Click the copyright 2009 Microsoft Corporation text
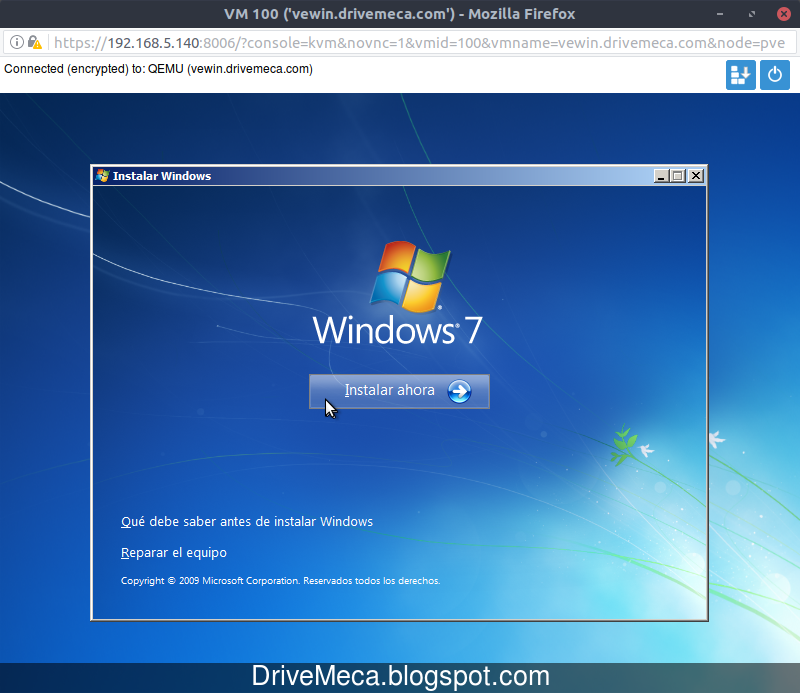The width and height of the screenshot is (800, 693). [280, 581]
